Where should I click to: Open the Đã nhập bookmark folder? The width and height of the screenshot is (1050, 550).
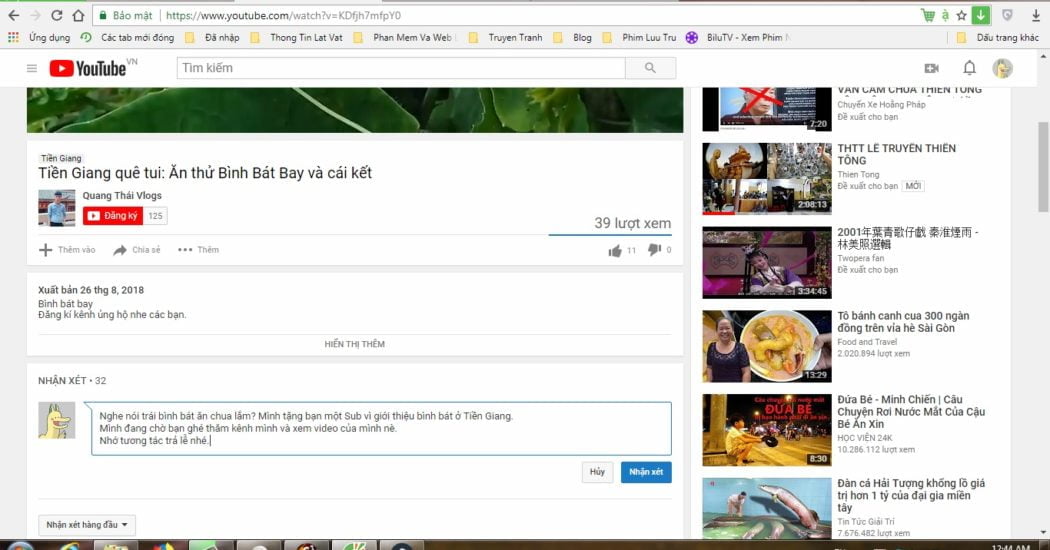tap(212, 38)
